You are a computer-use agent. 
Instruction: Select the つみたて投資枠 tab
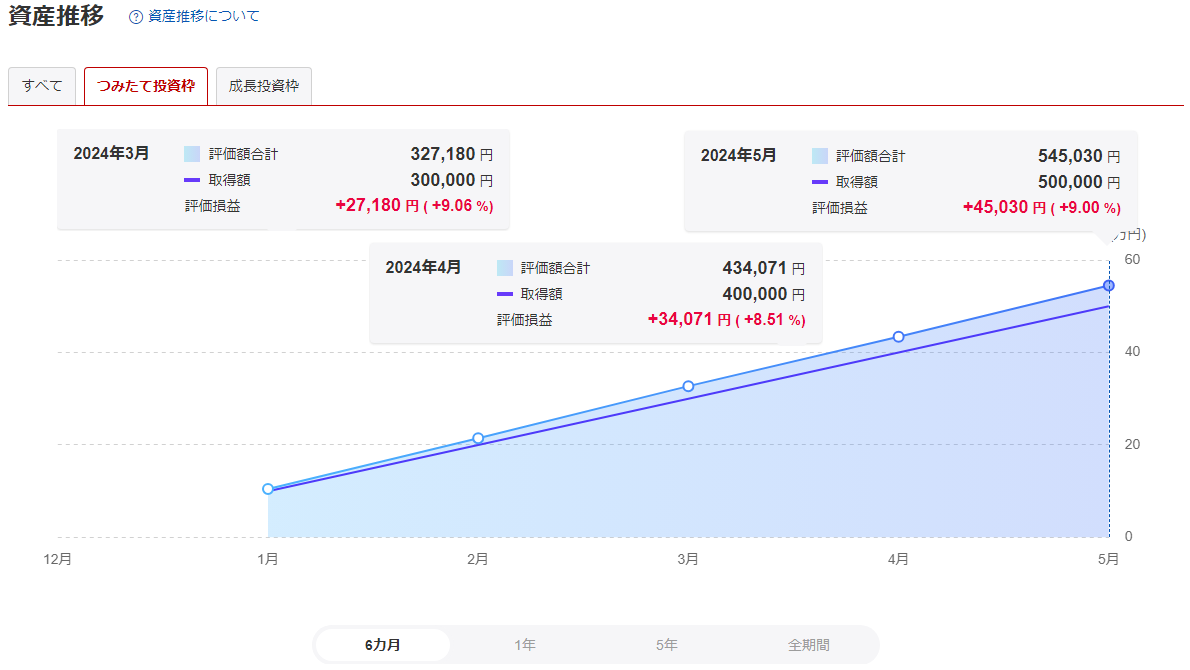point(146,86)
